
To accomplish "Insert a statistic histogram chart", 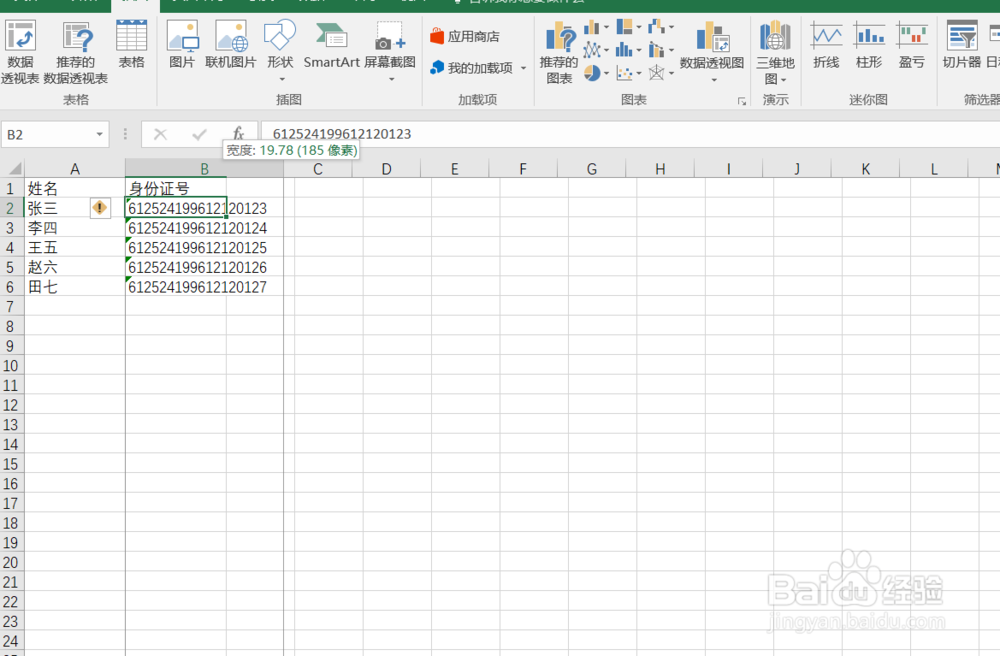I will click(x=629, y=50).
